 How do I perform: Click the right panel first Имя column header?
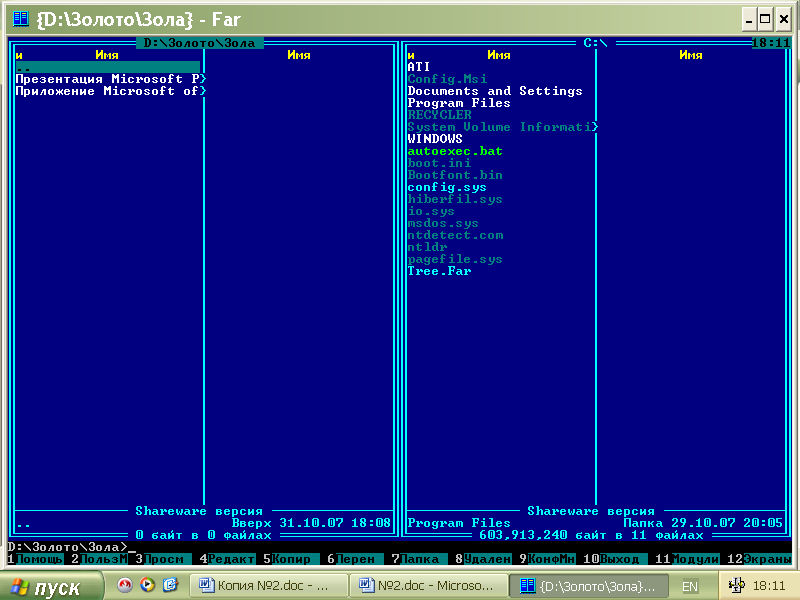(498, 55)
